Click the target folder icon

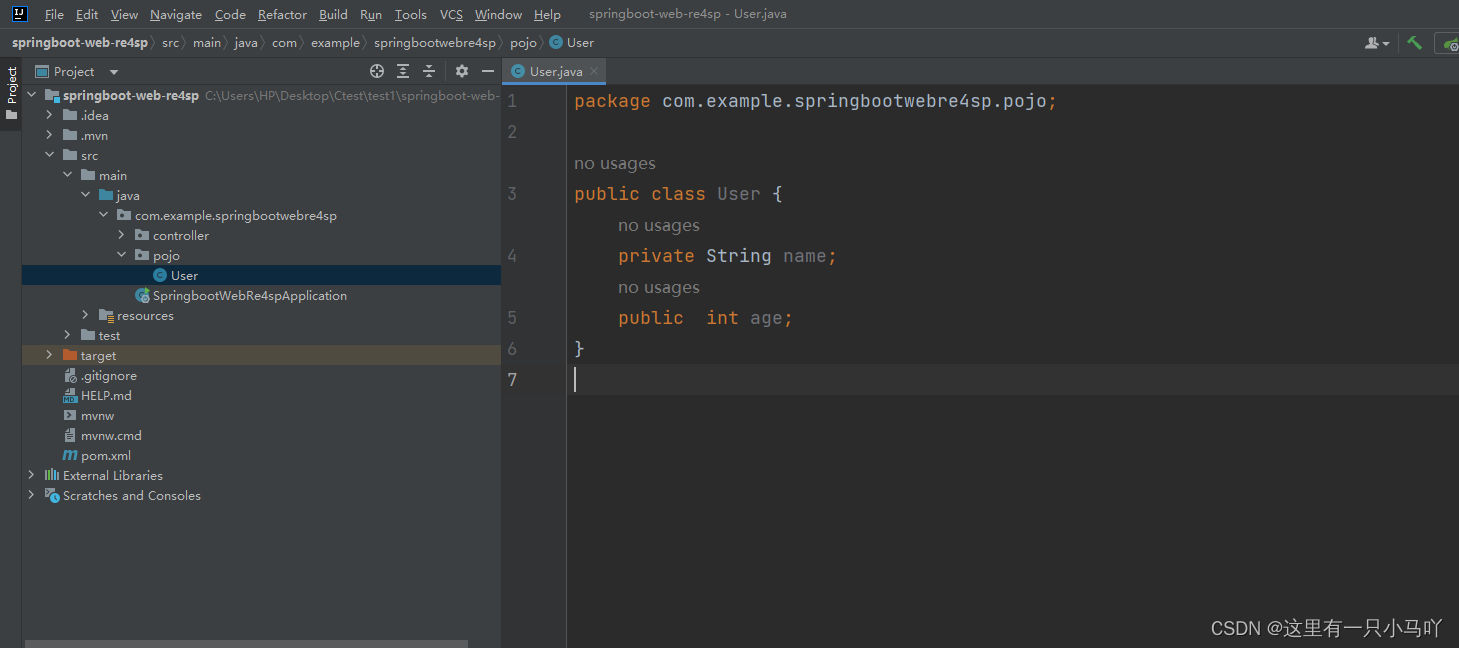[70, 355]
